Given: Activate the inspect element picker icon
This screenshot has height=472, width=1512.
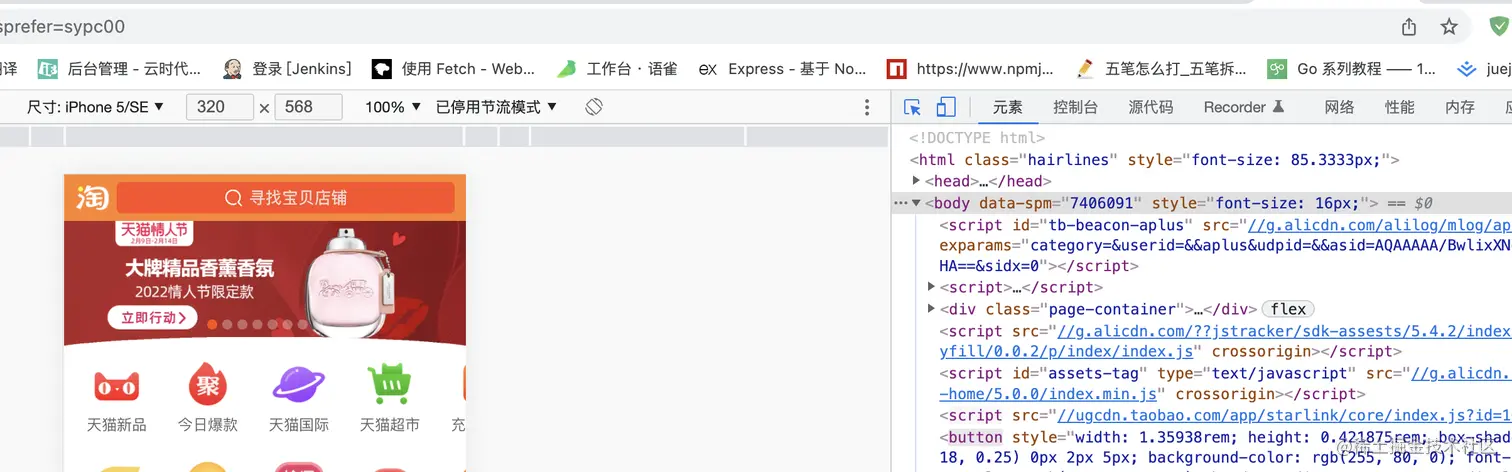Looking at the screenshot, I should (x=912, y=107).
